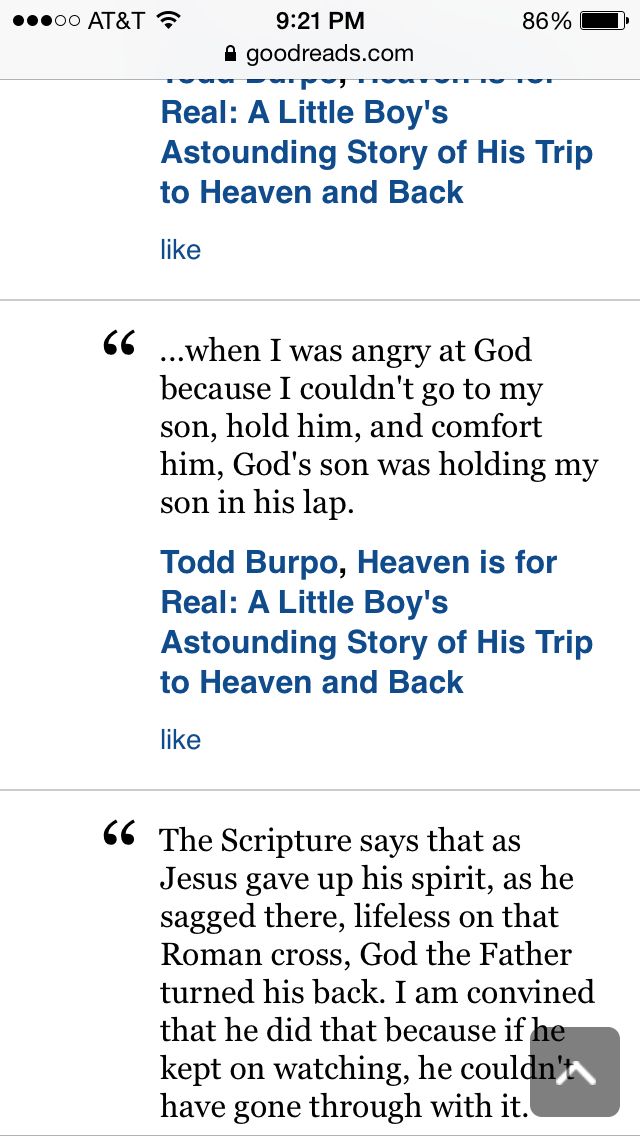Tap the quotation mark beside the 'The Scripture says' quote
640x1136 pixels.
pyautogui.click(x=118, y=834)
